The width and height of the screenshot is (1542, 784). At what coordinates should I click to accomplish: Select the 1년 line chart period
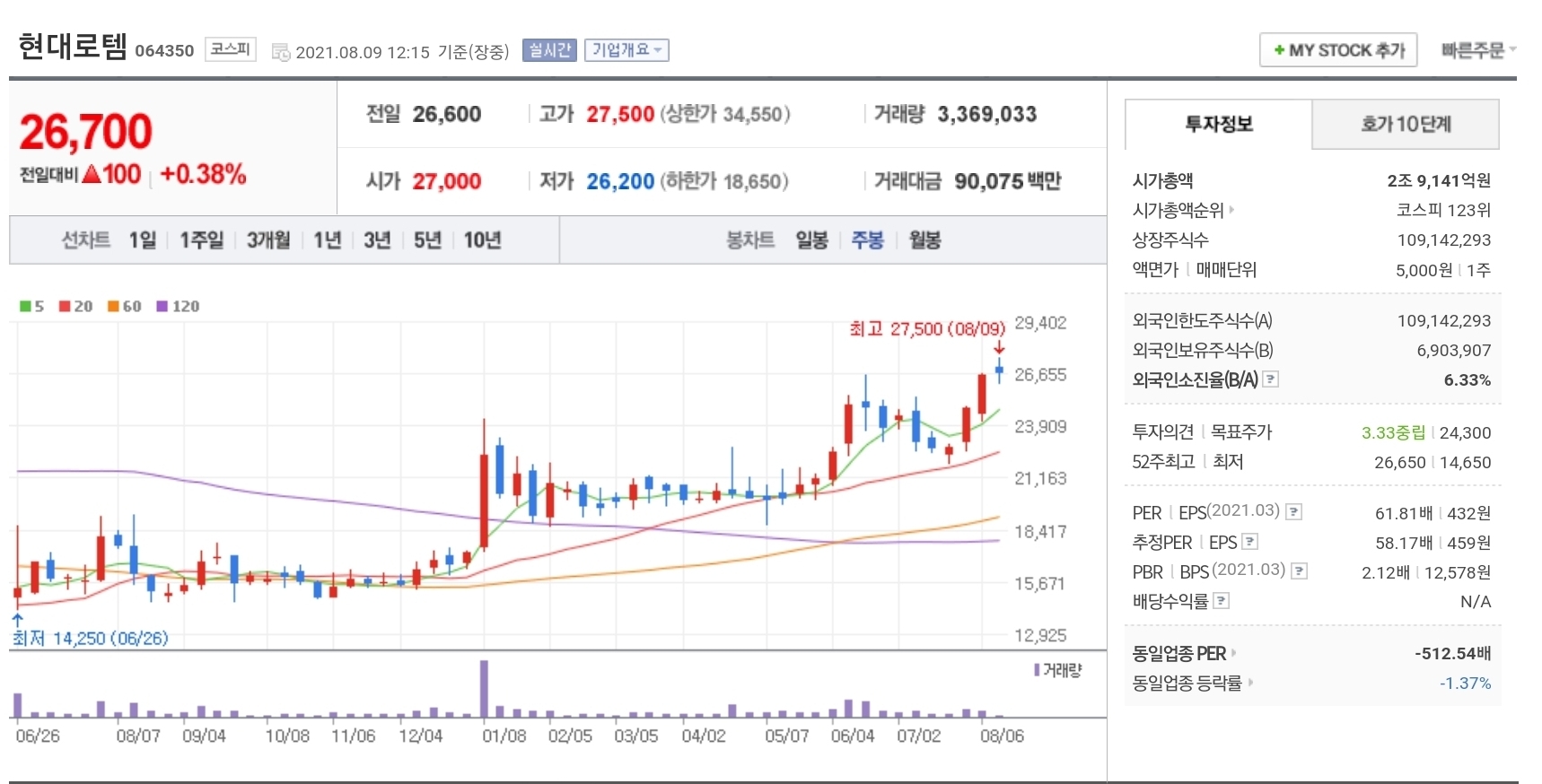pyautogui.click(x=328, y=240)
